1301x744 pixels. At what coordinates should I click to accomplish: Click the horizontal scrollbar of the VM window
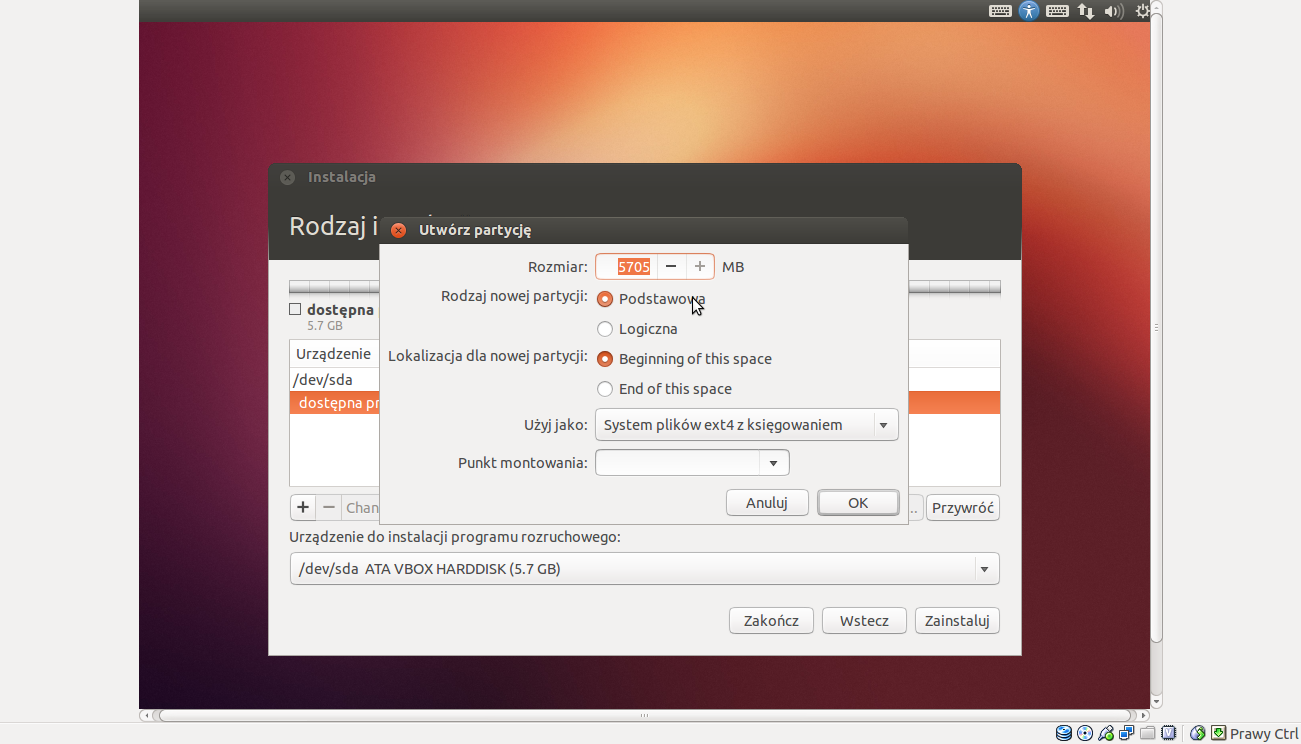point(645,716)
